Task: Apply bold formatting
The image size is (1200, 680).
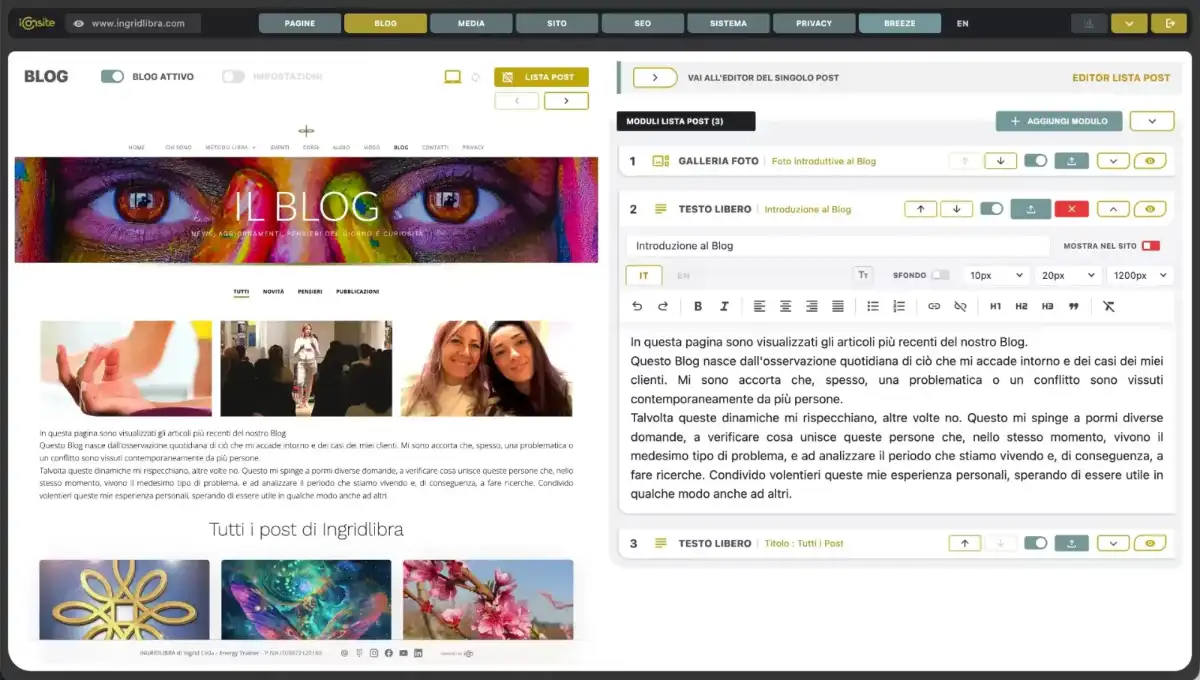Action: click(698, 306)
